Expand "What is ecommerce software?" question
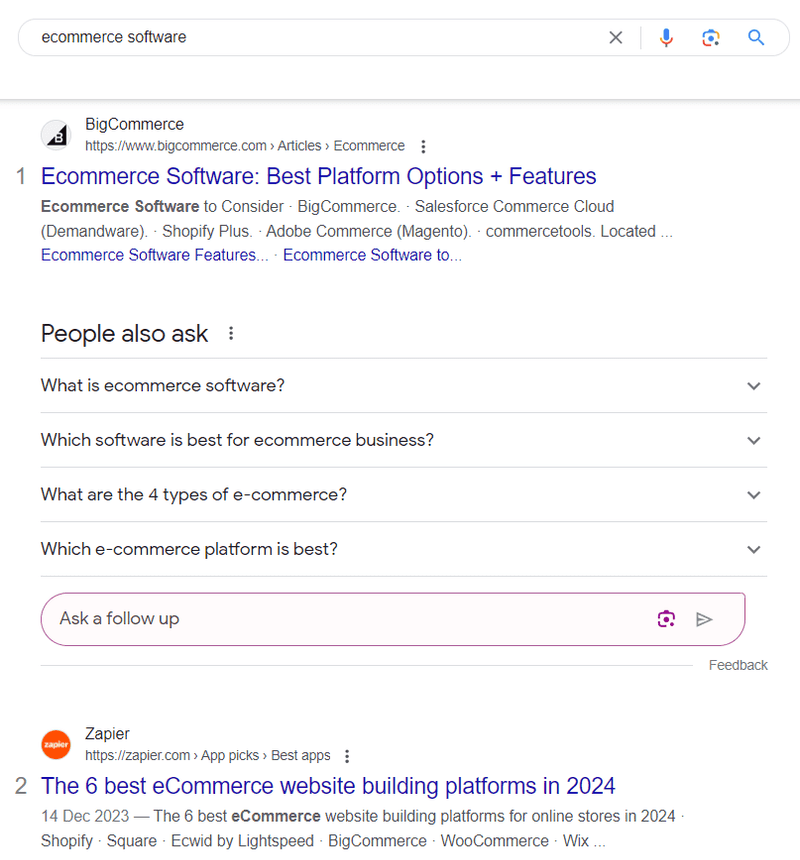The image size is (800, 860). click(x=404, y=386)
